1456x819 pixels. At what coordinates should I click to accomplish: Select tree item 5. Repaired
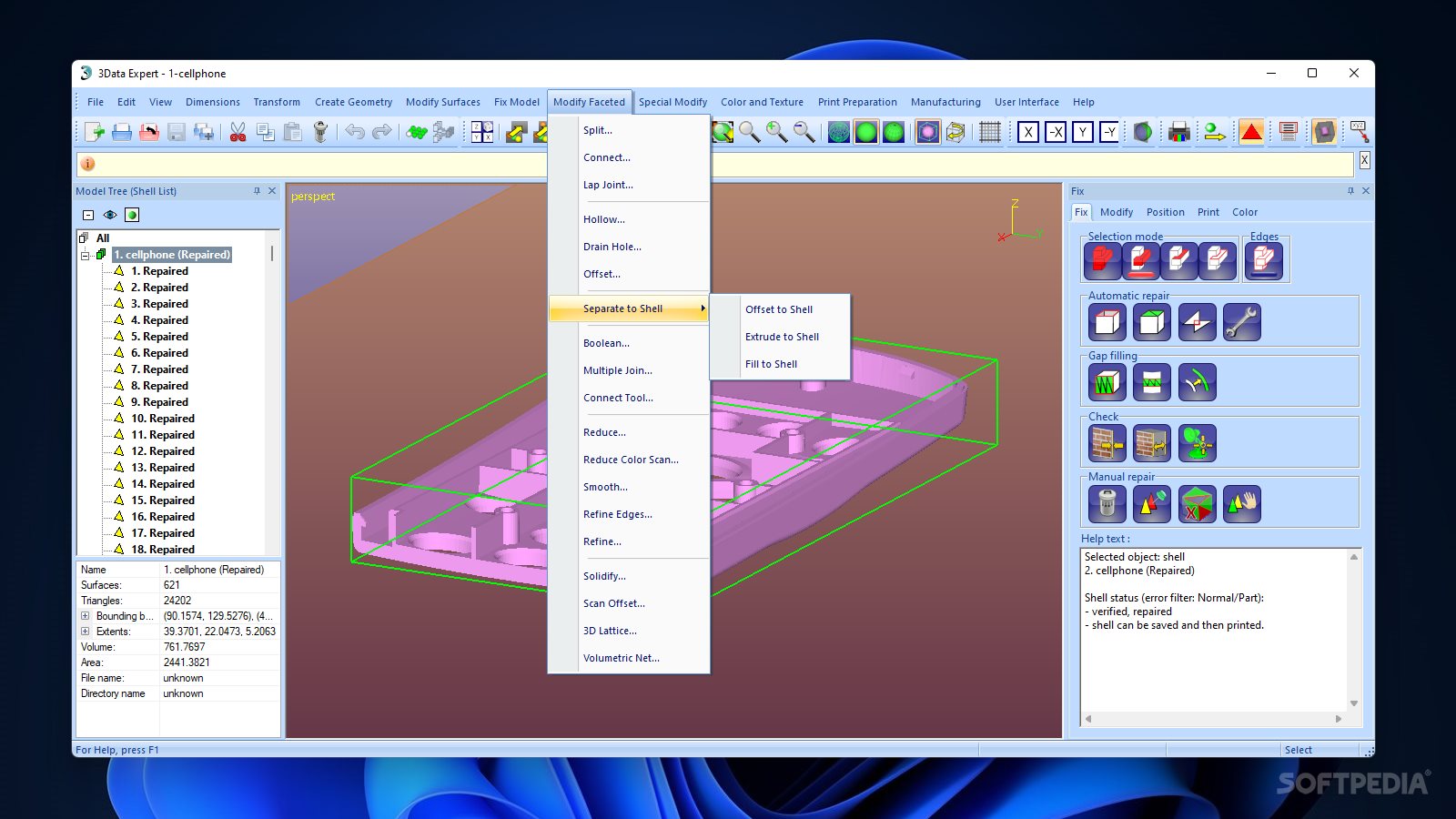pos(159,337)
